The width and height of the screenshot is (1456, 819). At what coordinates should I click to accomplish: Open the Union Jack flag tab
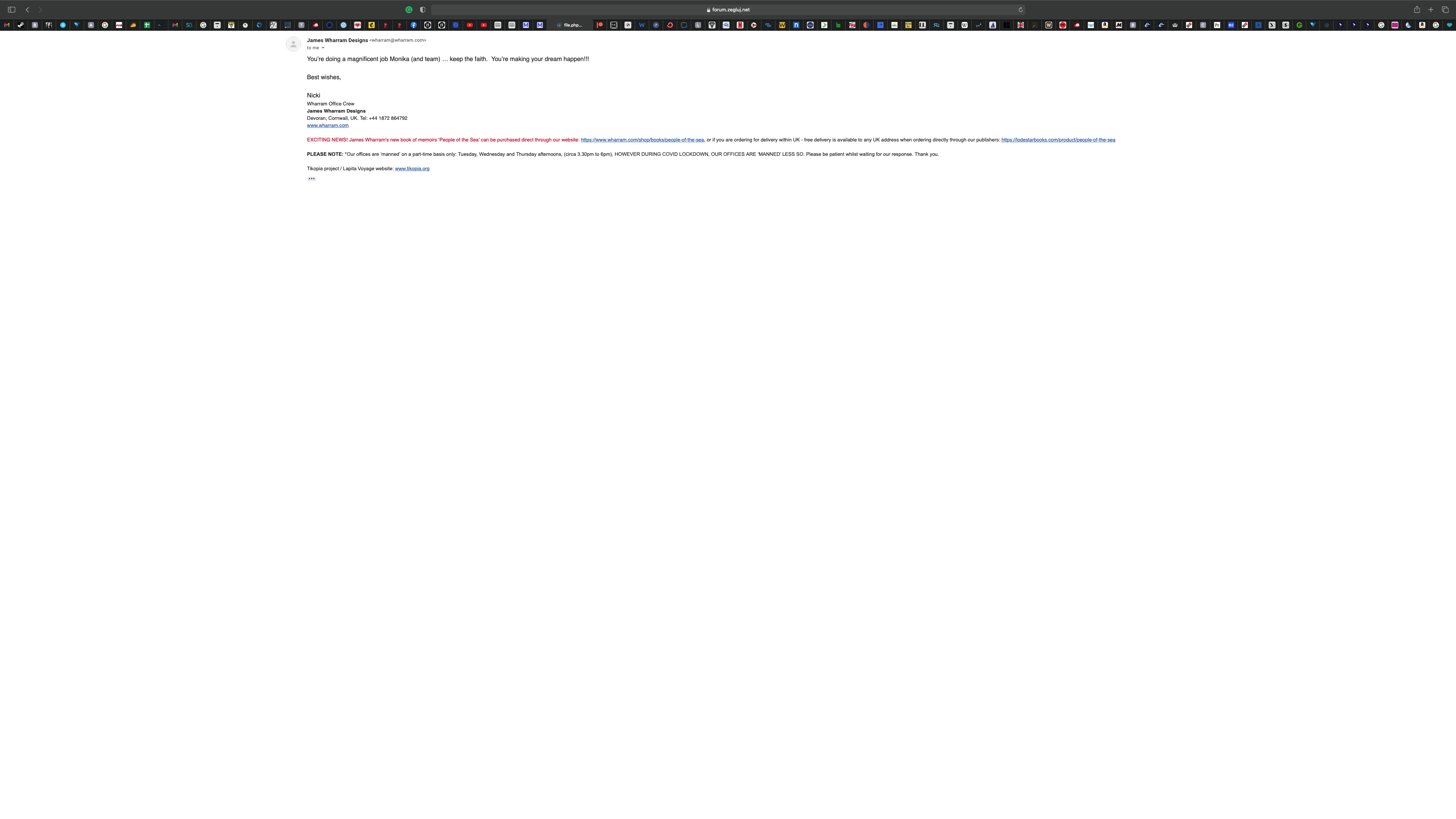1020,25
